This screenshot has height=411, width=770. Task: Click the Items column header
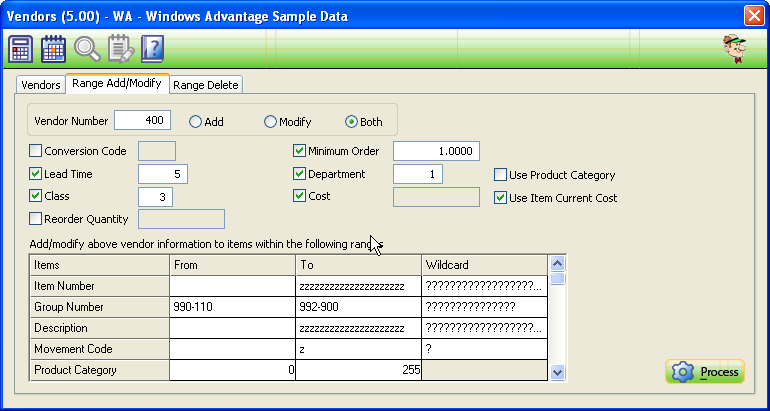(x=100, y=265)
